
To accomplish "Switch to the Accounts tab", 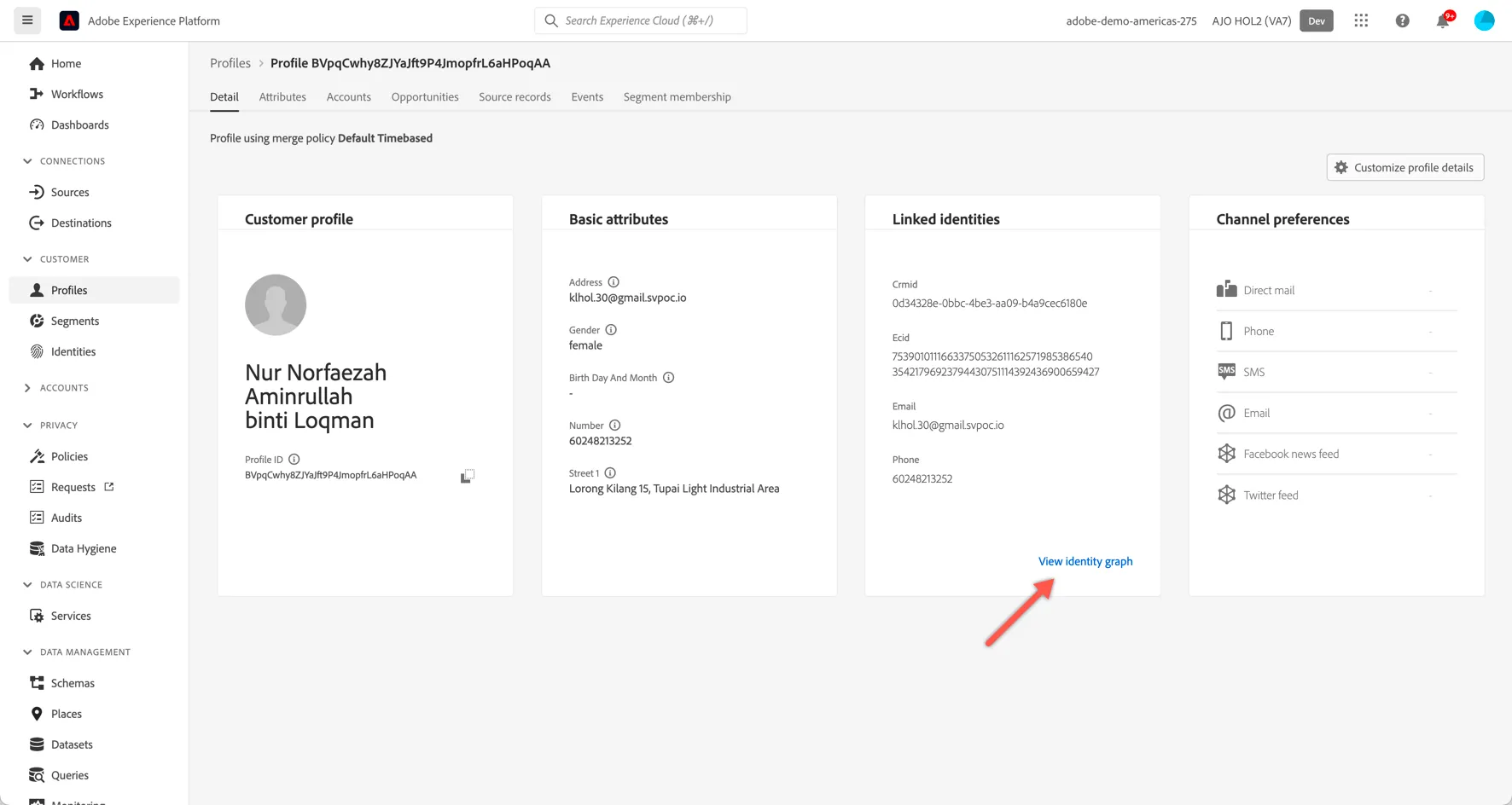I will pos(348,97).
